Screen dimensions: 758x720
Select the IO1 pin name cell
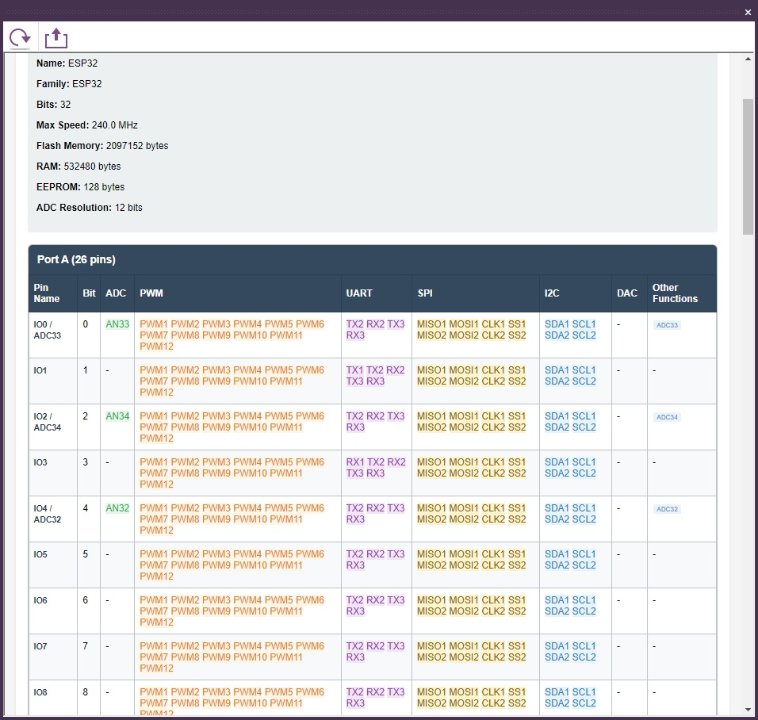(41, 370)
